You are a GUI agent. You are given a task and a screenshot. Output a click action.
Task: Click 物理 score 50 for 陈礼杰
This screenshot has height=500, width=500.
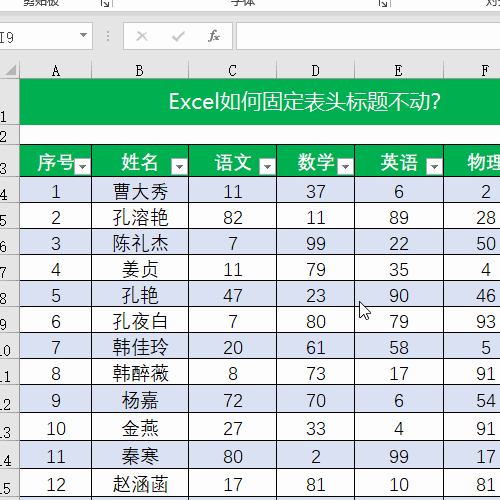click(472, 242)
